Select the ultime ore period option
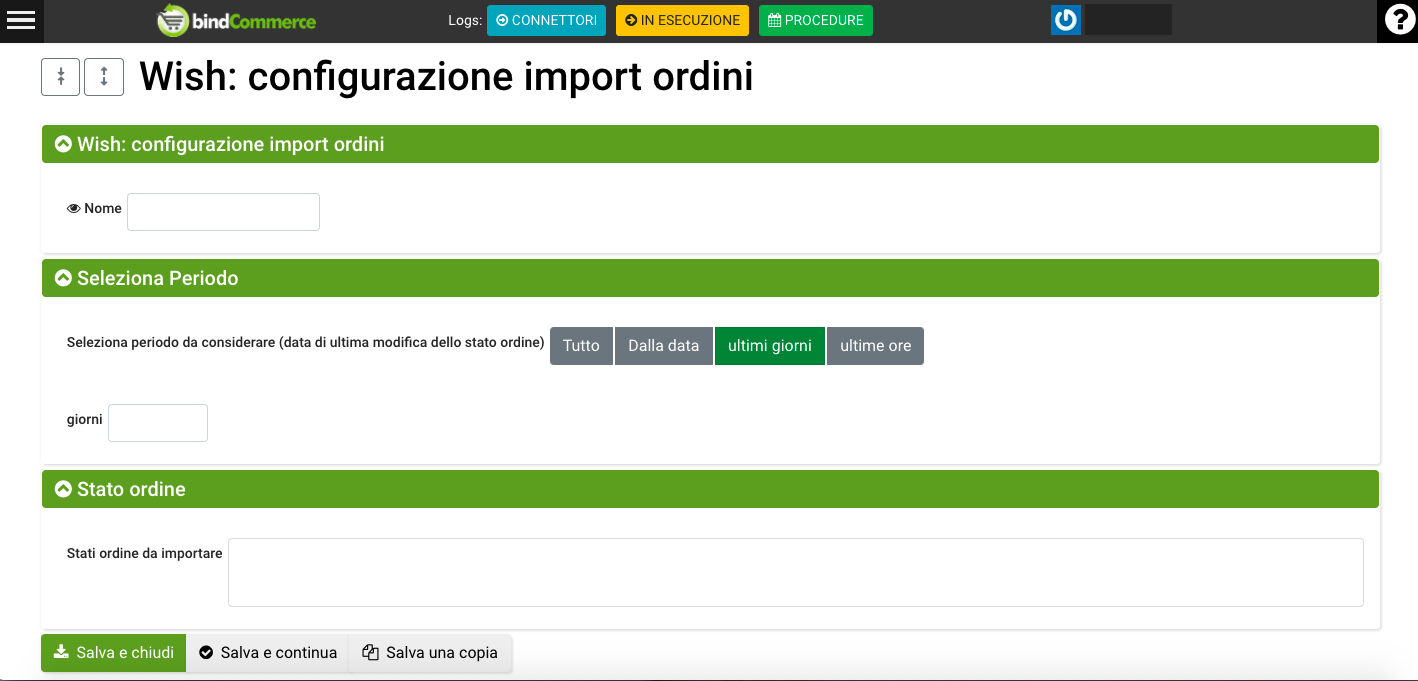 pos(875,346)
